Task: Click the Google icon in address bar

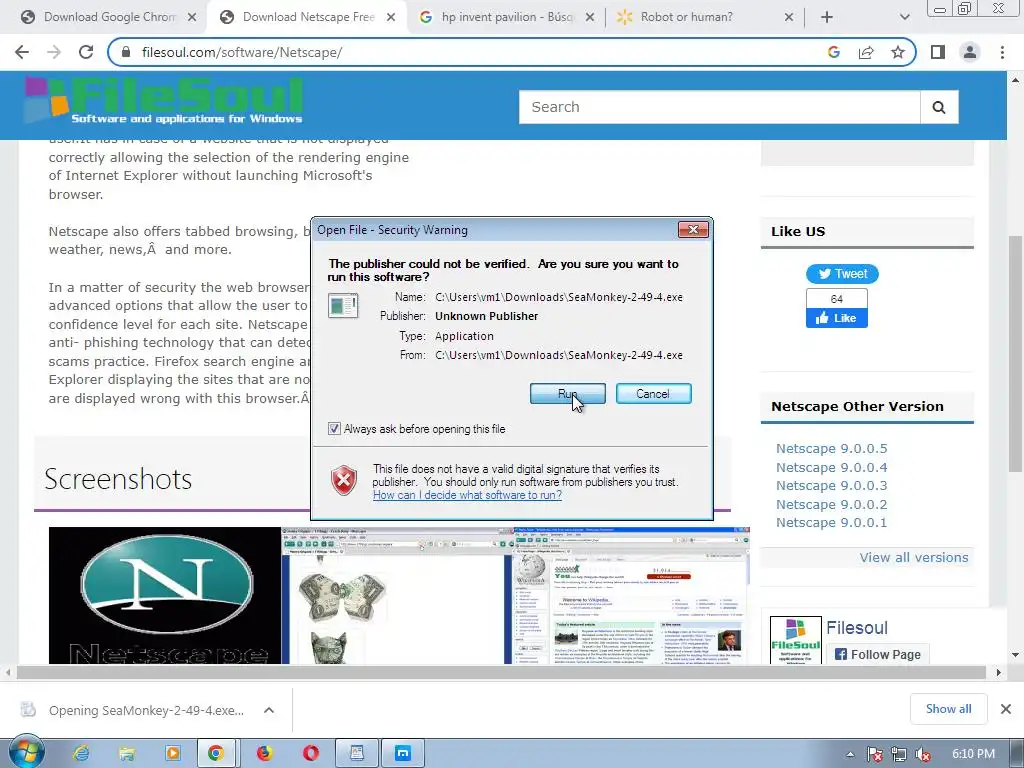Action: [x=833, y=52]
